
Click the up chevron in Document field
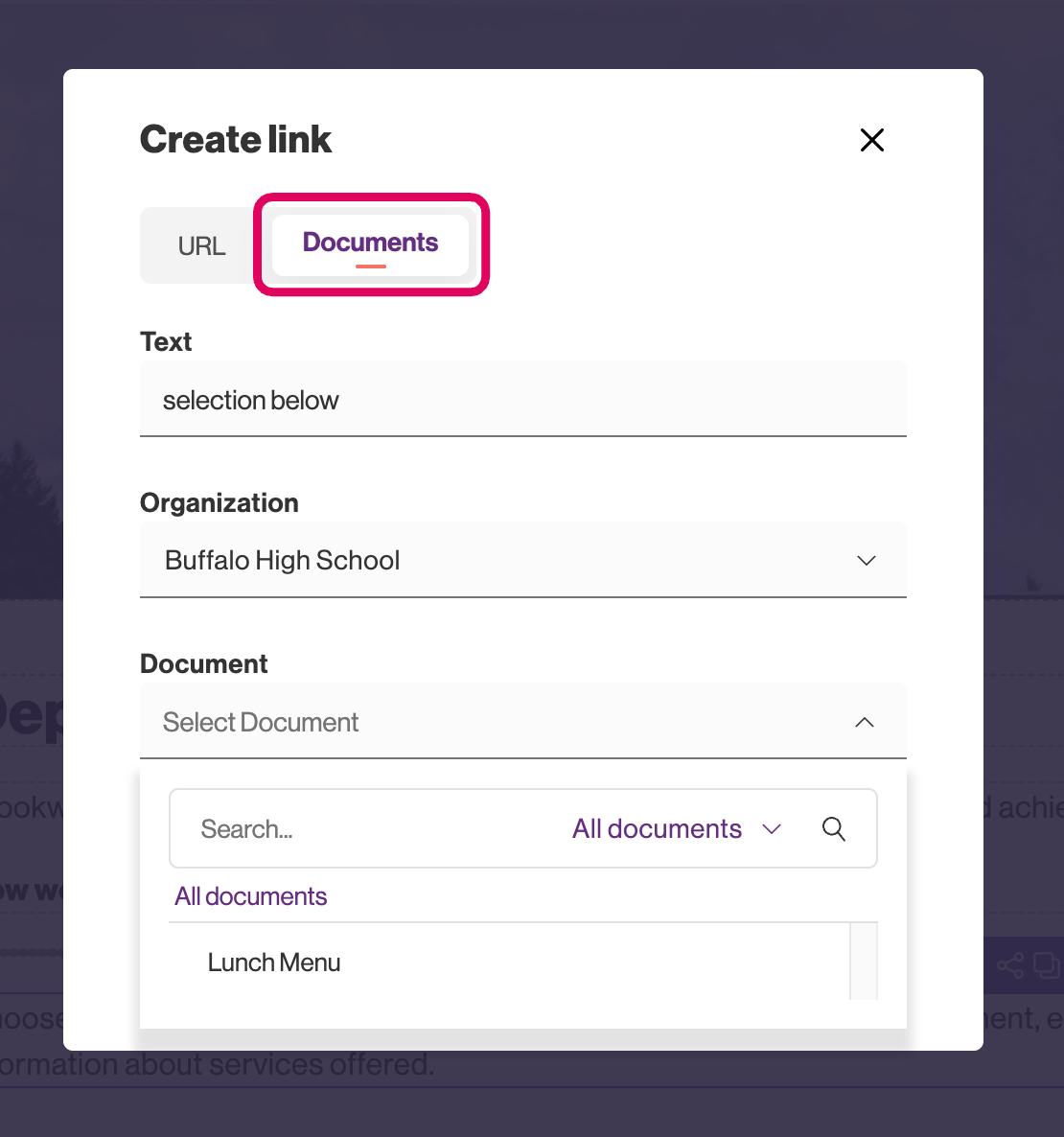[x=864, y=722]
